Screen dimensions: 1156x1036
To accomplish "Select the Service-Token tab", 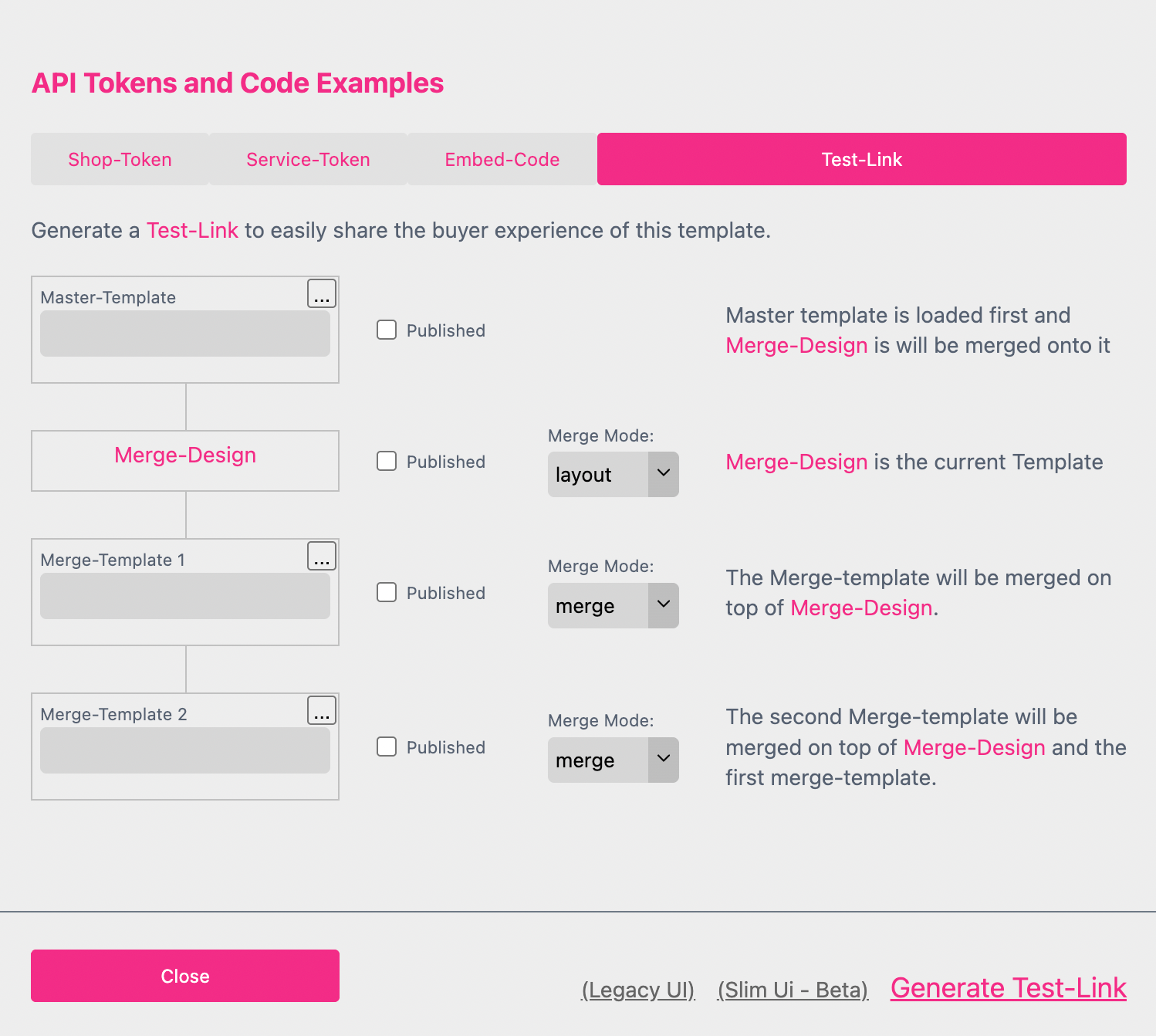I will pyautogui.click(x=308, y=159).
